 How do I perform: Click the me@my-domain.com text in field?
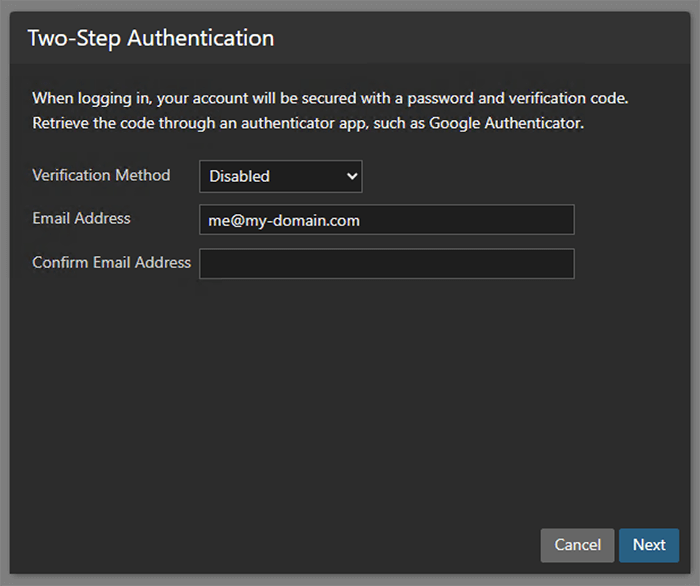(284, 220)
